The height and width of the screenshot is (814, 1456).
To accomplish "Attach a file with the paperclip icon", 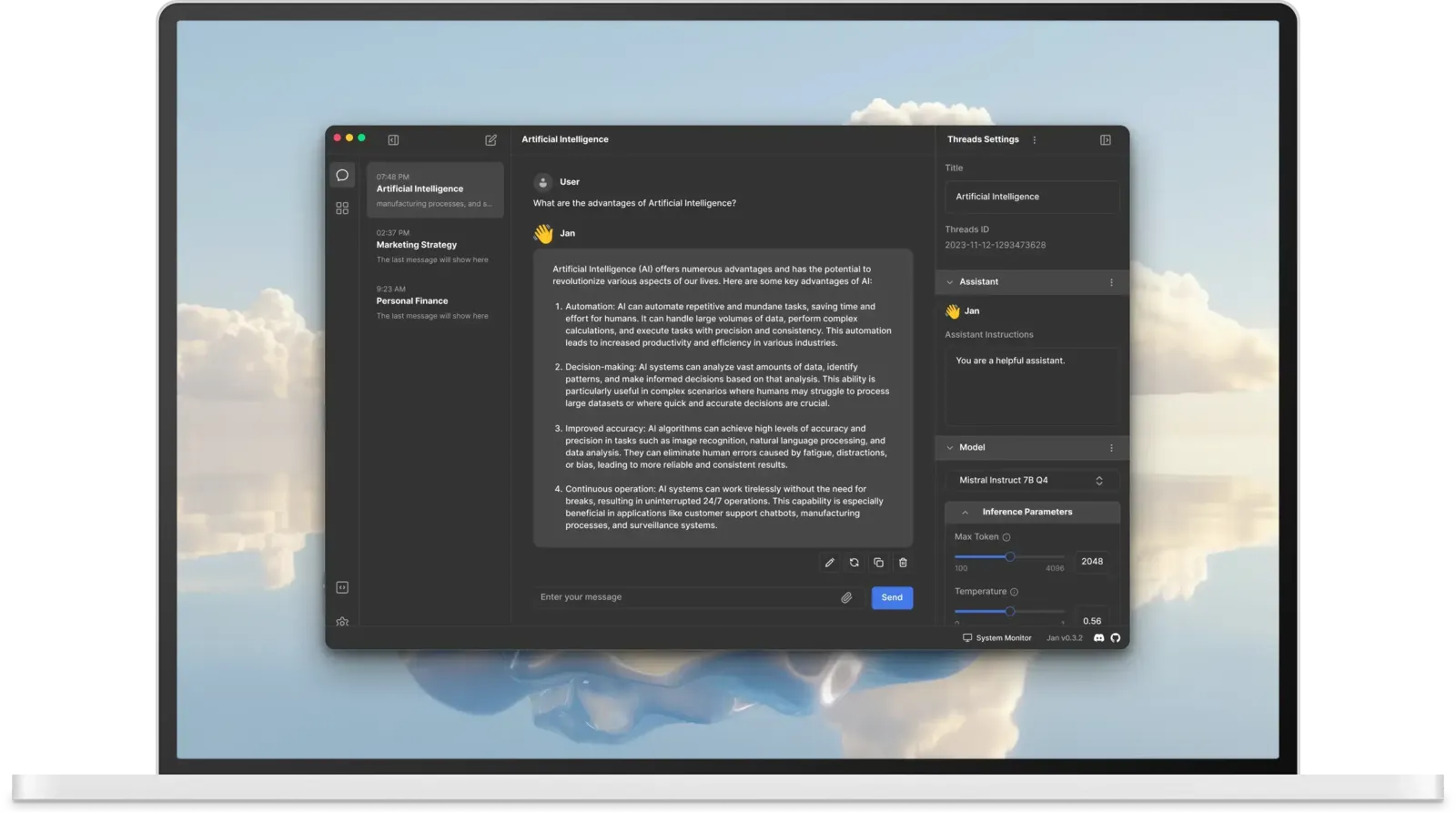I will point(846,597).
